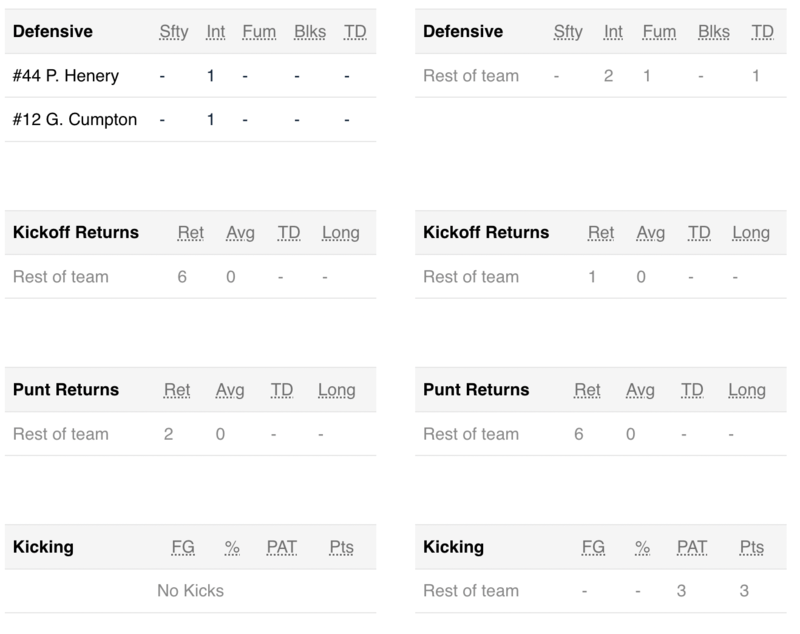Click the No Kicks text in Kicking

click(190, 591)
